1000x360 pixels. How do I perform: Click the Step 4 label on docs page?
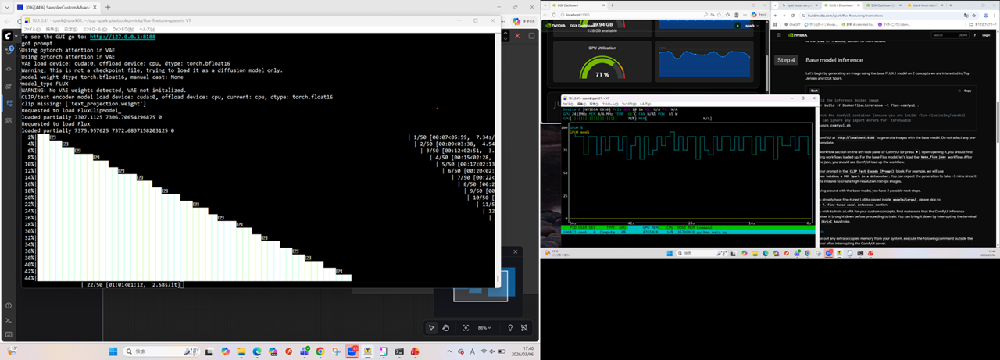click(x=786, y=60)
